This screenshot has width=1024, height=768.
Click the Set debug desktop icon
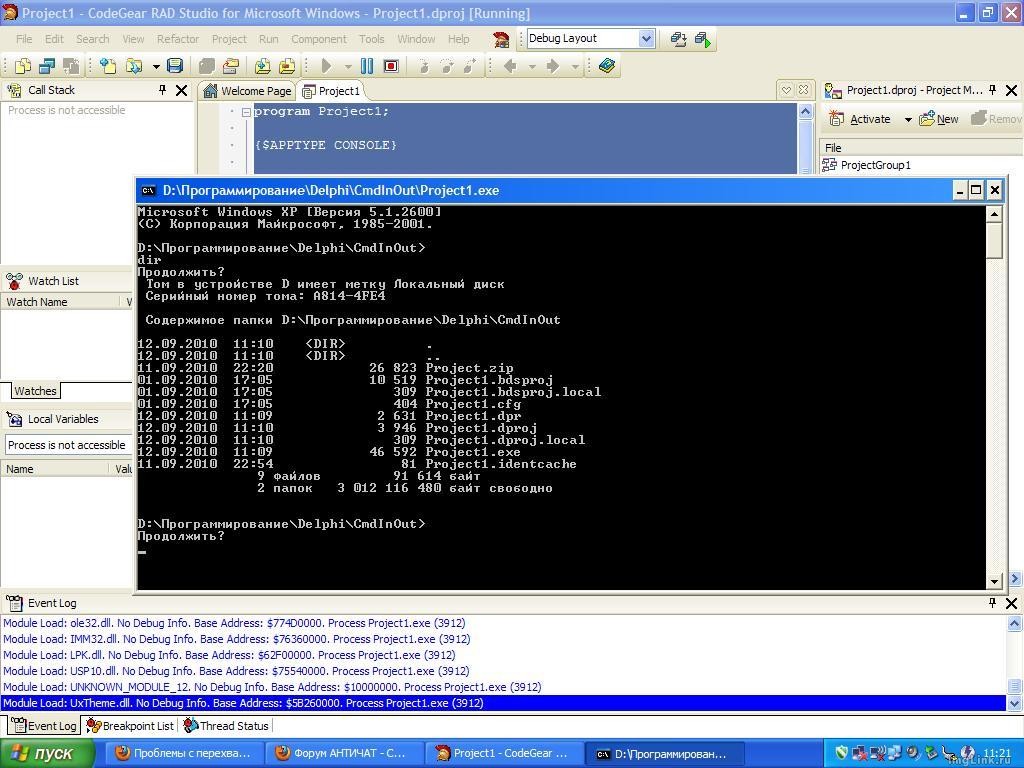(703, 39)
